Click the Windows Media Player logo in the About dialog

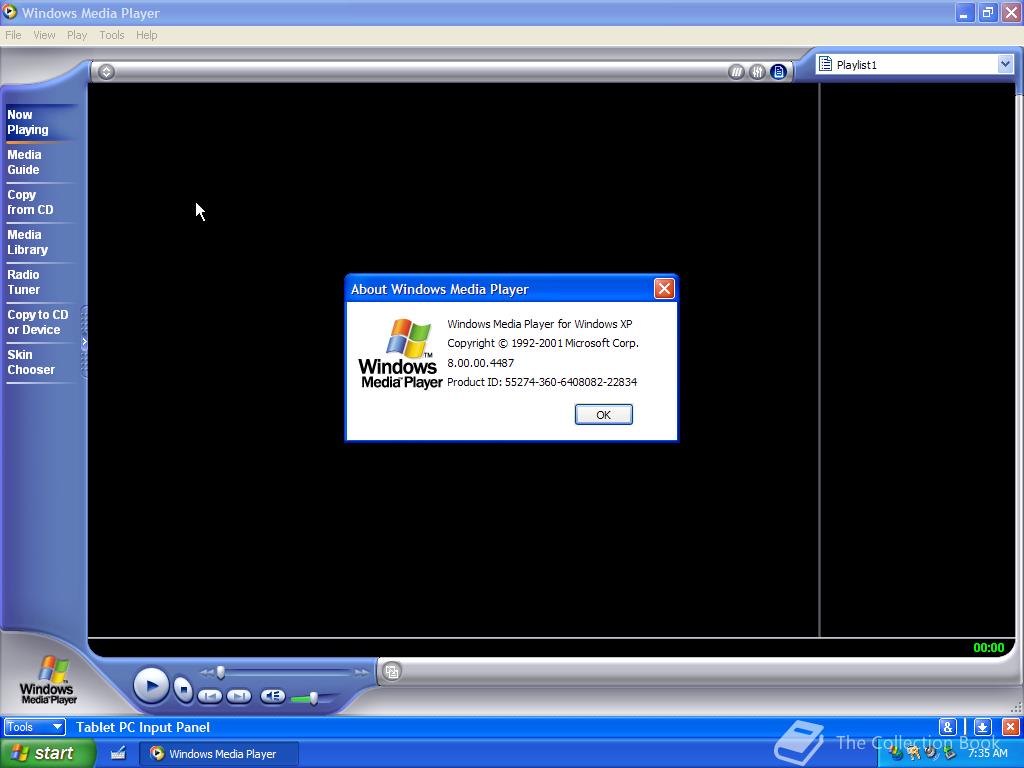pos(400,354)
